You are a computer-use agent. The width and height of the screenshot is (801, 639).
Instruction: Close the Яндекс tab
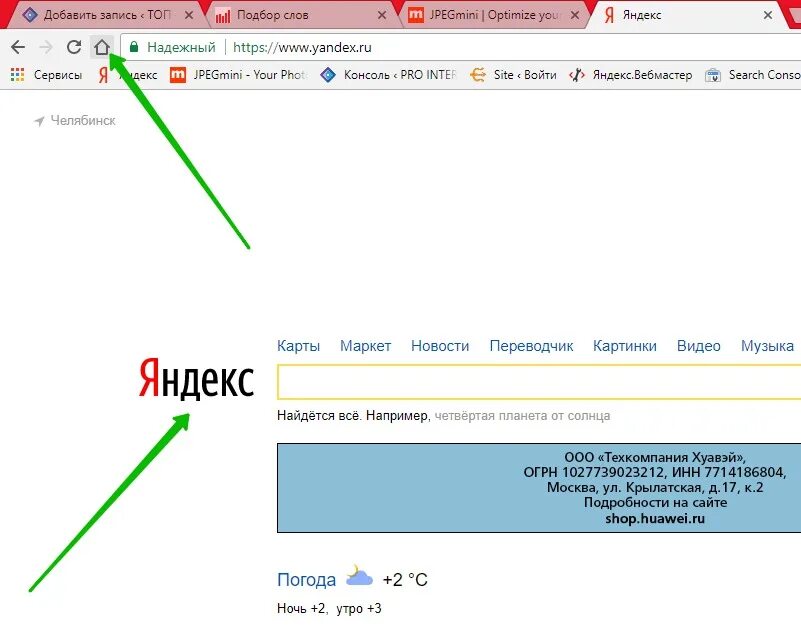coord(768,15)
